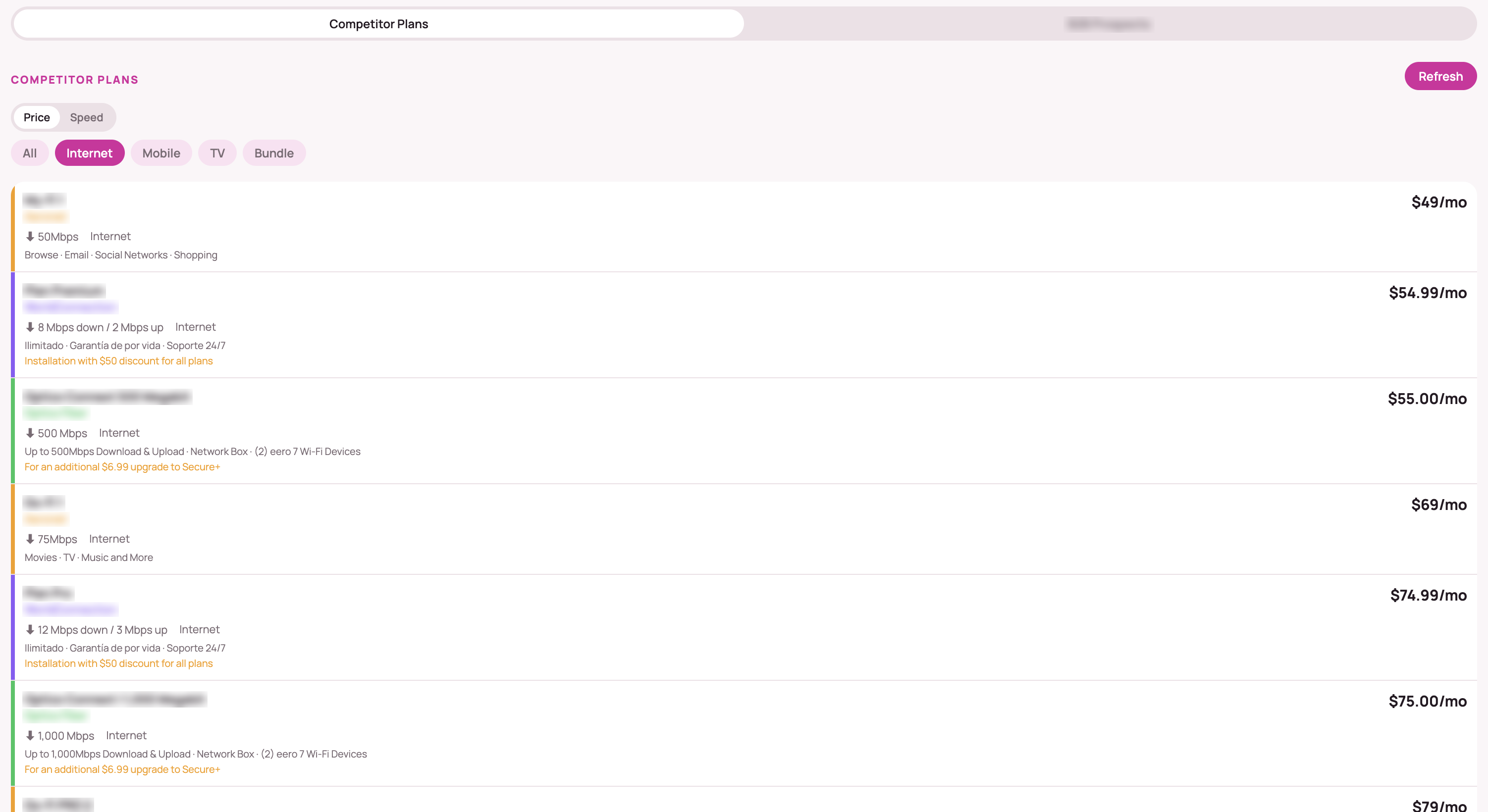Select the All filter chip

point(29,153)
